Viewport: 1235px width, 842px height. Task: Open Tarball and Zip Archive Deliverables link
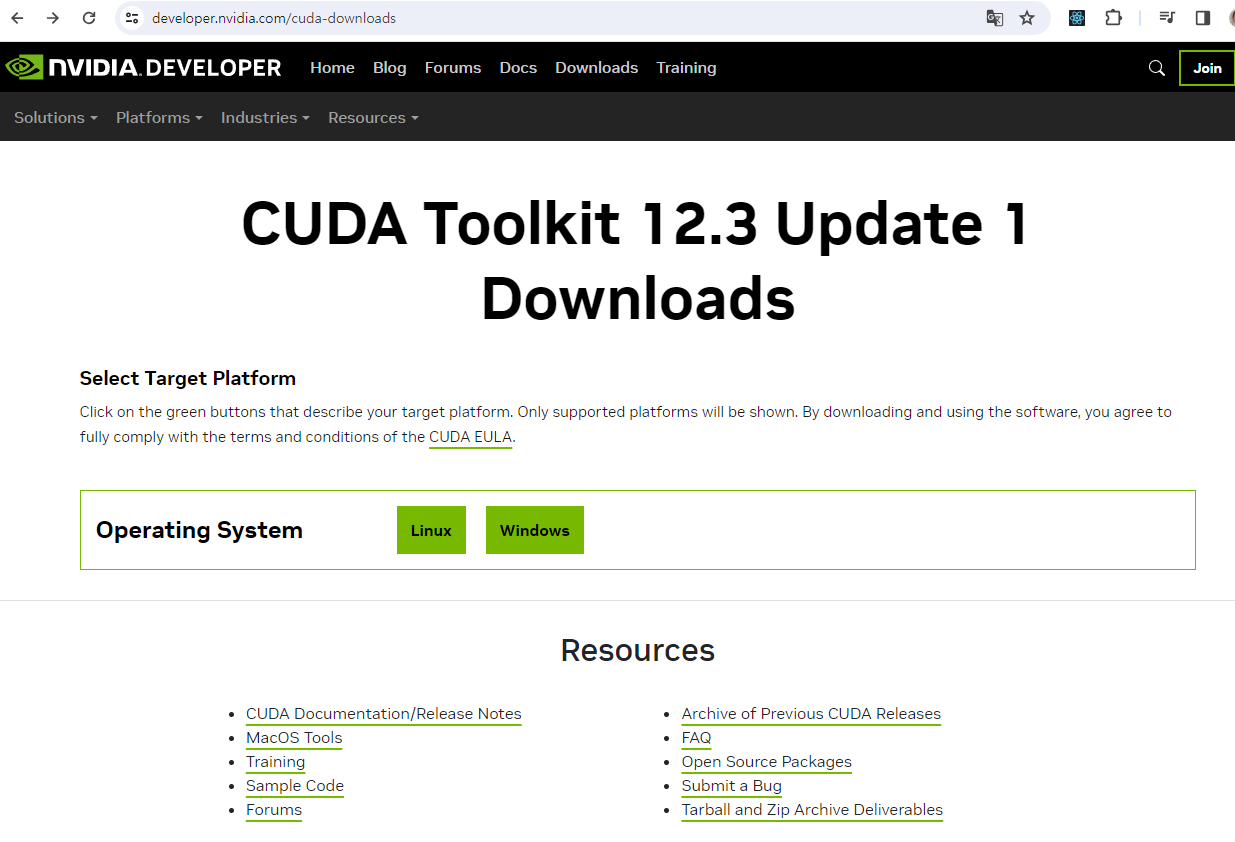[812, 810]
